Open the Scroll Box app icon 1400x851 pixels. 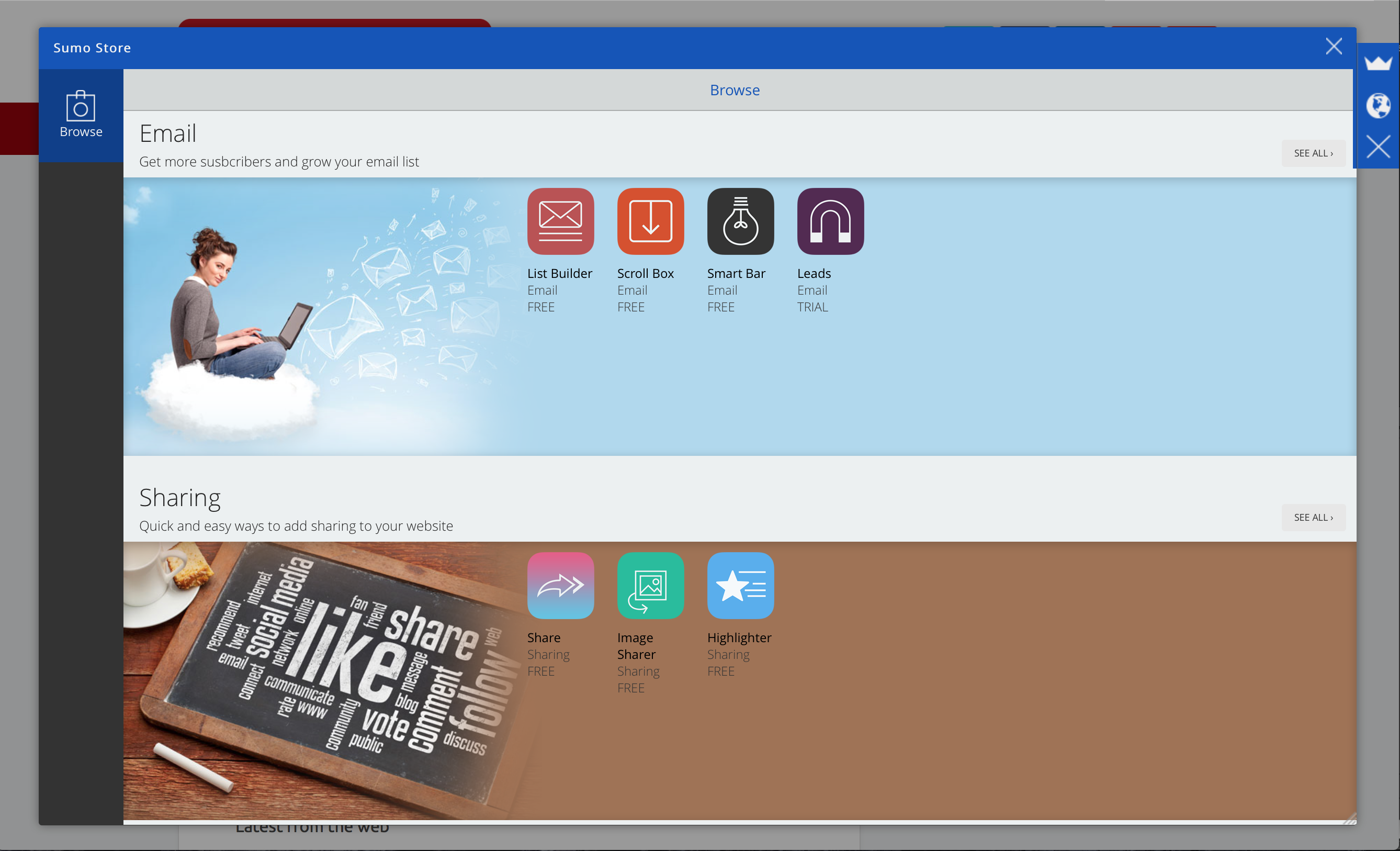coord(650,221)
